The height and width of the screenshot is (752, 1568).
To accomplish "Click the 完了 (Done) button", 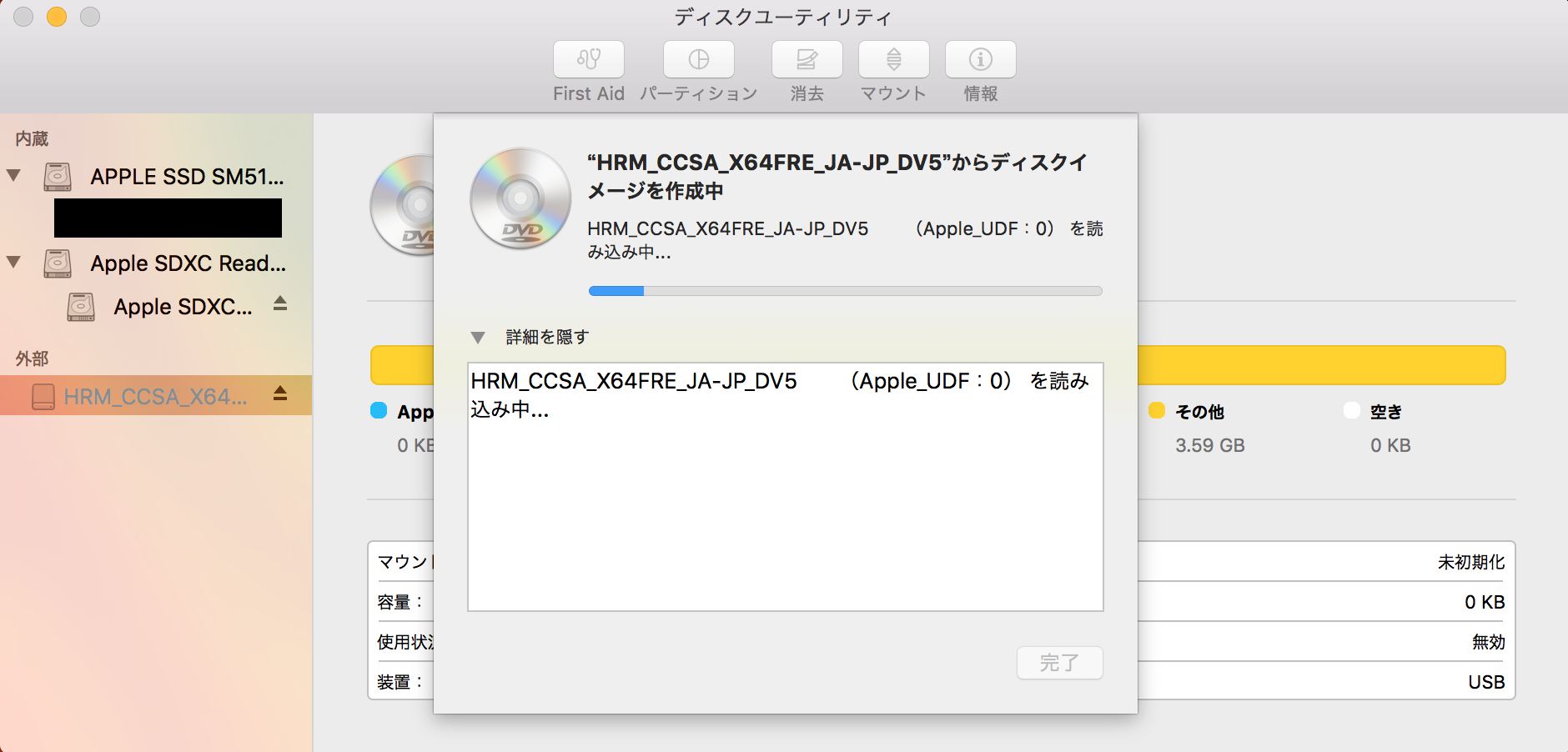I will coord(1060,663).
